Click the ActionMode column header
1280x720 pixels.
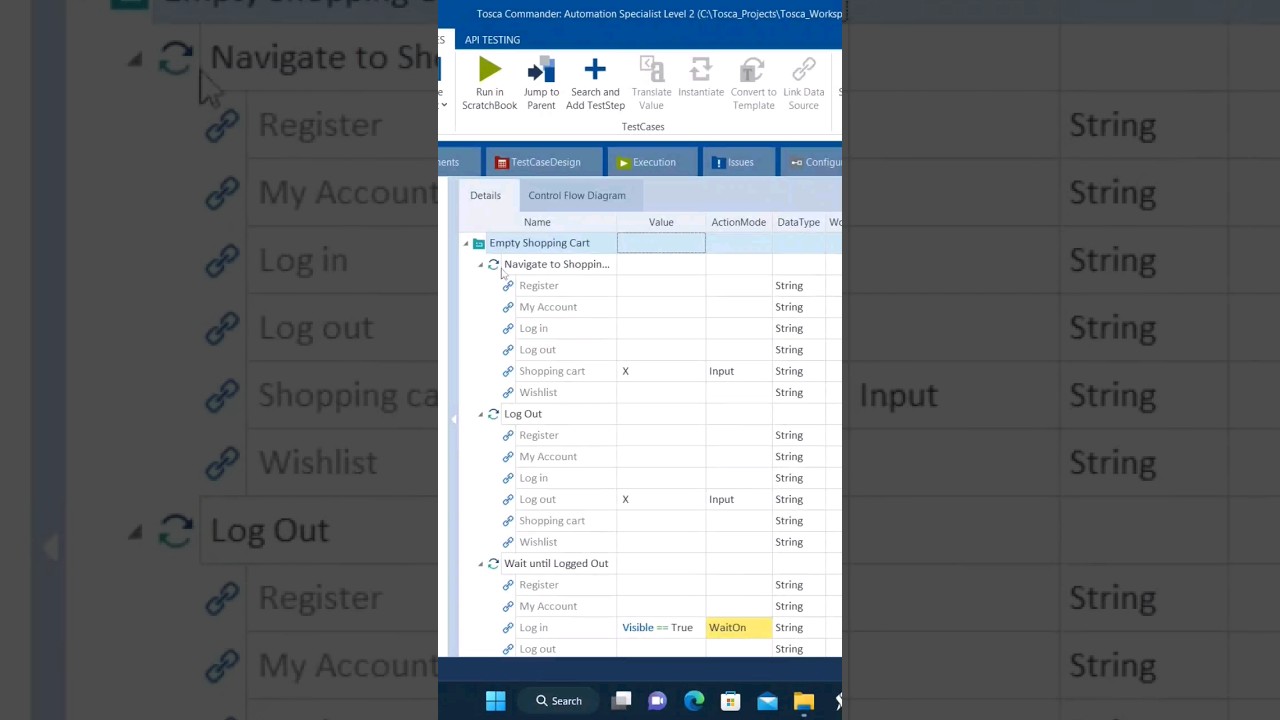[739, 222]
